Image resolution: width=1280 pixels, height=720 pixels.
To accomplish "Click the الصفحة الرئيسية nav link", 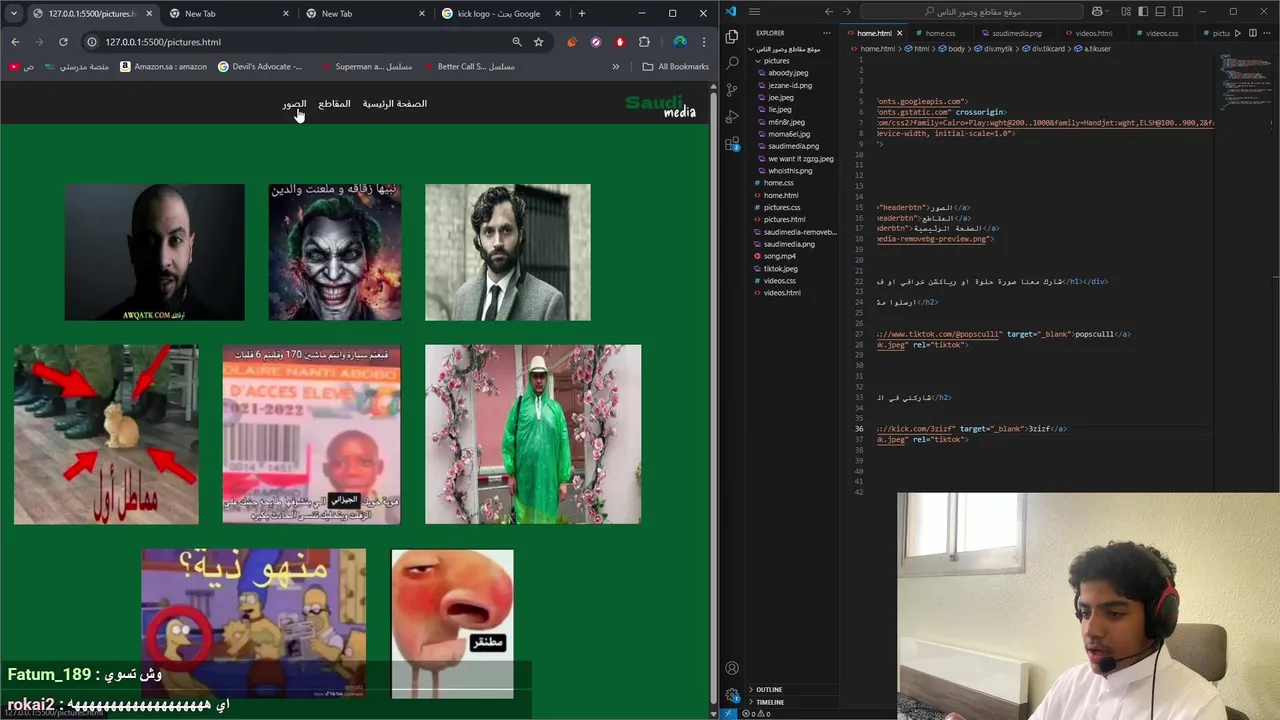I will point(394,103).
